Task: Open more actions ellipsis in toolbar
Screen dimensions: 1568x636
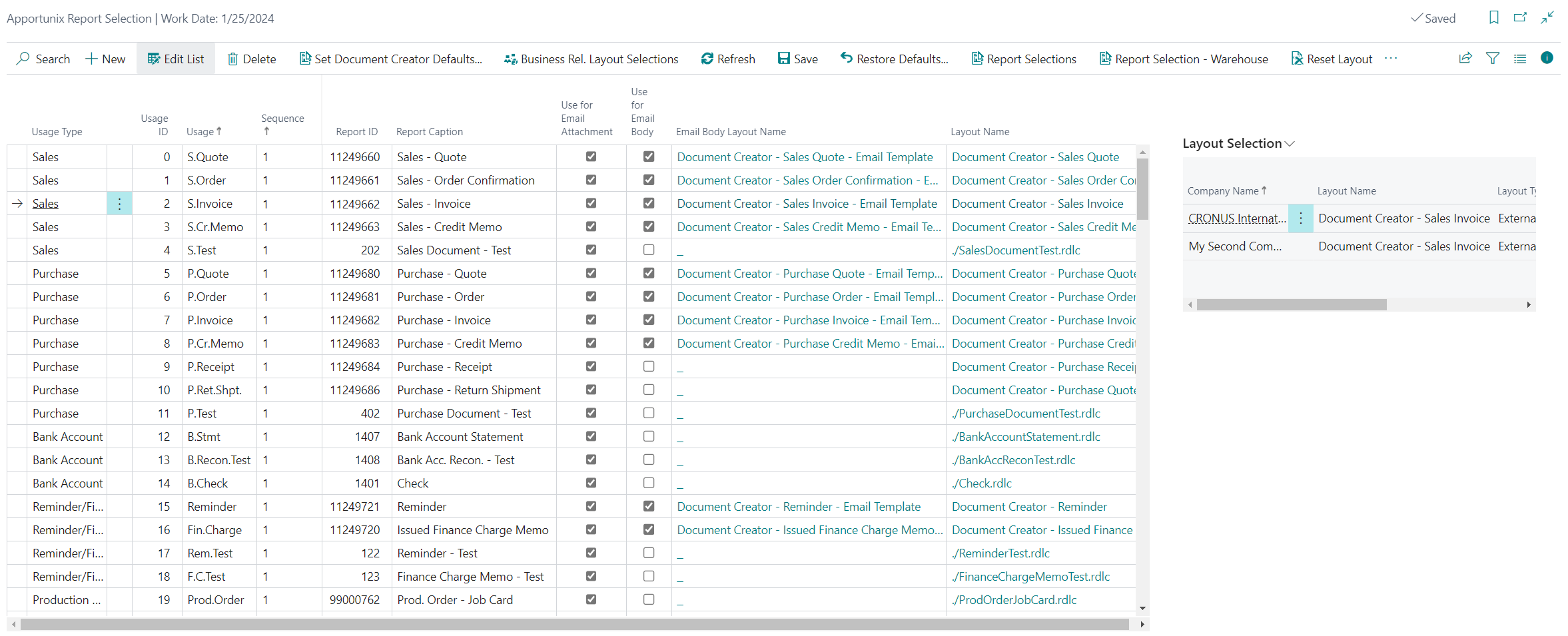Action: coord(1391,59)
